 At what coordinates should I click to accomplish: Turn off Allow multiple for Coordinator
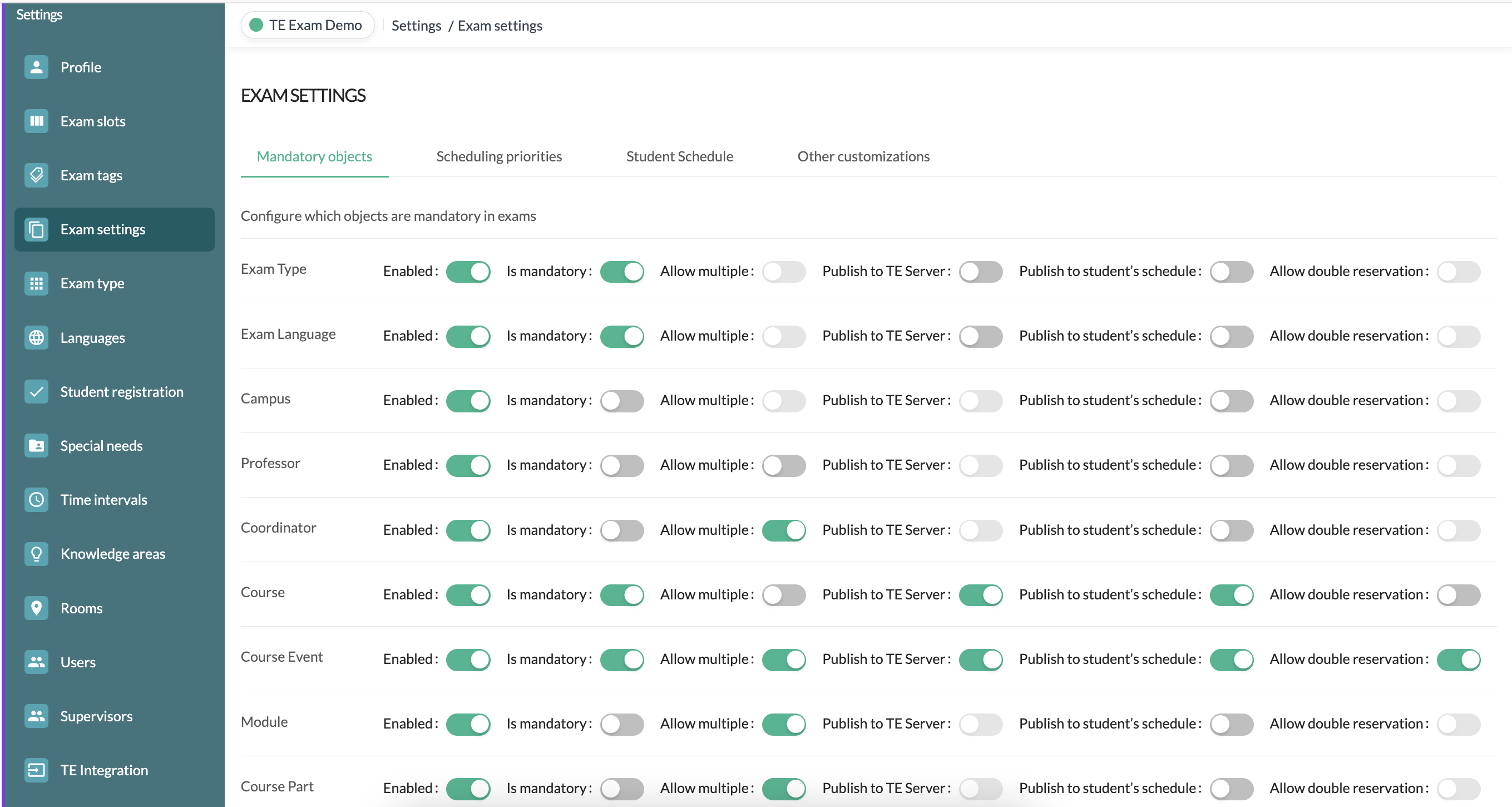[784, 530]
